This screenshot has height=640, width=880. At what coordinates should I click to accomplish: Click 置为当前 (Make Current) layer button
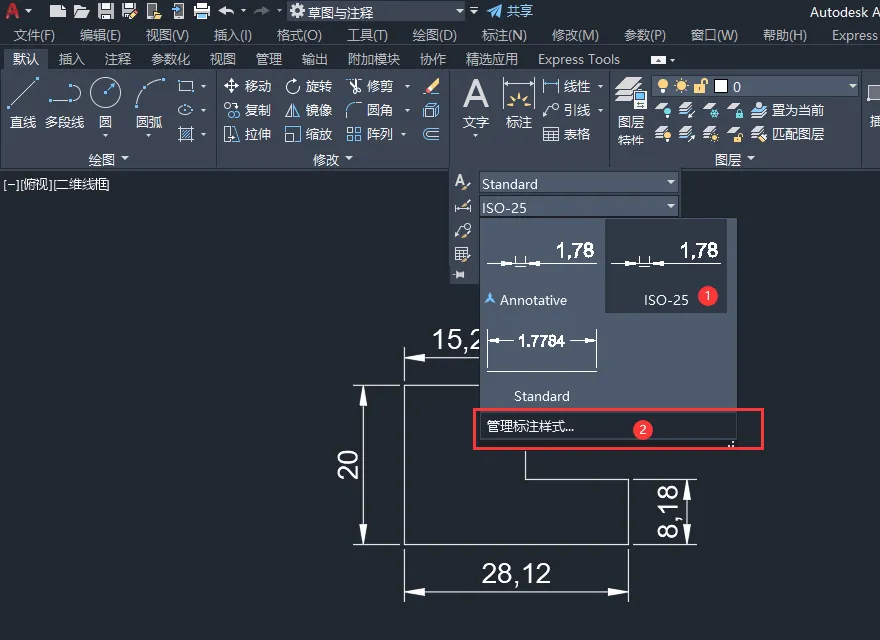[x=788, y=110]
